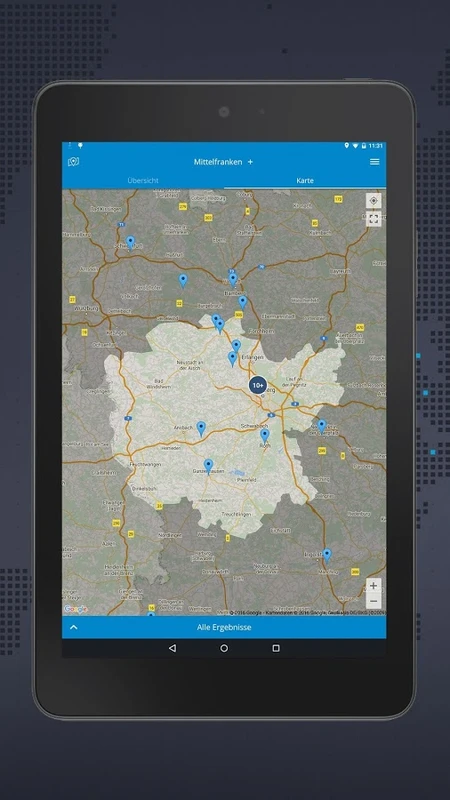Screen dimensions: 450x800
Task: Open the map region selector icon
Action: click(x=73, y=162)
